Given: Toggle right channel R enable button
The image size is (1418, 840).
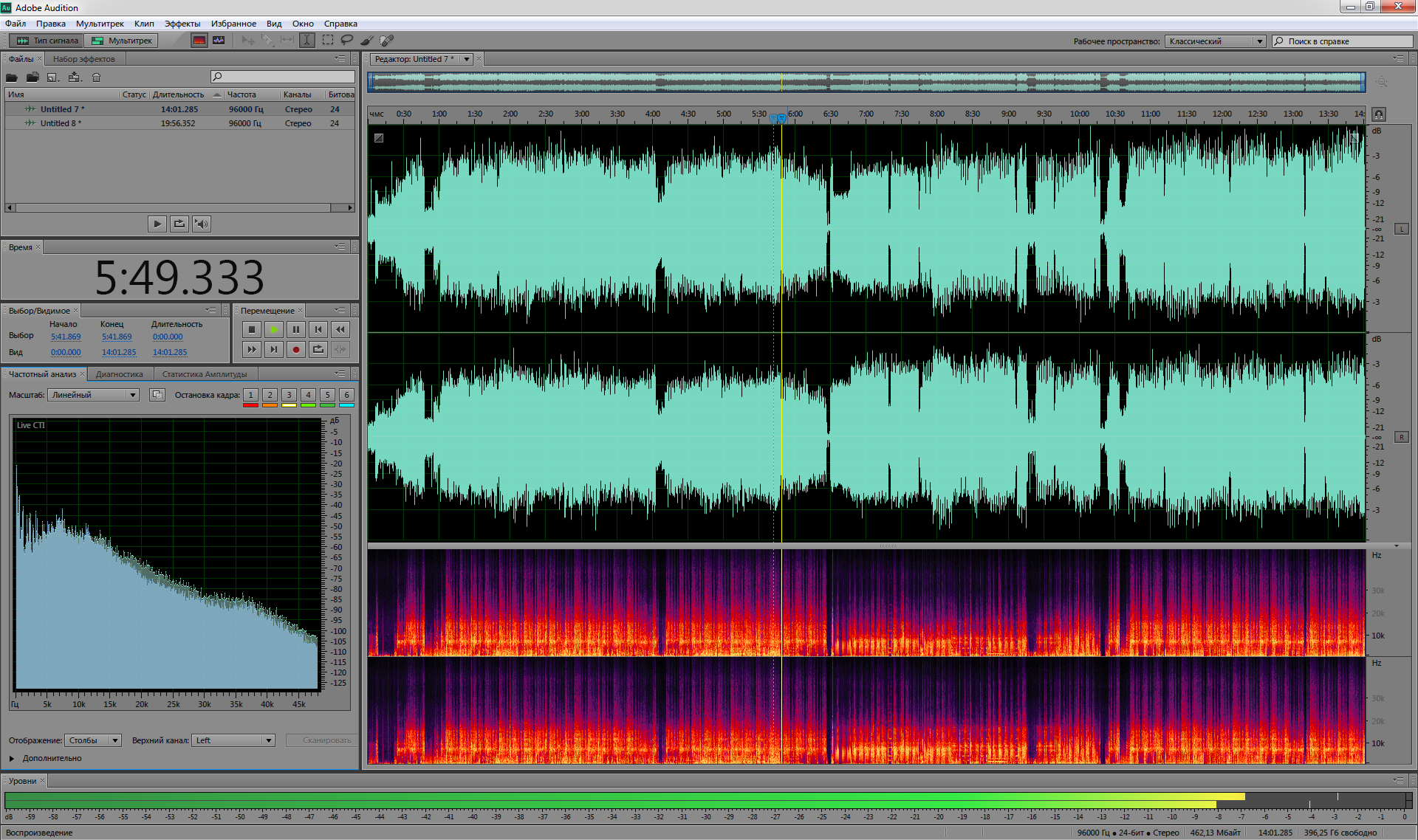Looking at the screenshot, I should tap(1401, 438).
